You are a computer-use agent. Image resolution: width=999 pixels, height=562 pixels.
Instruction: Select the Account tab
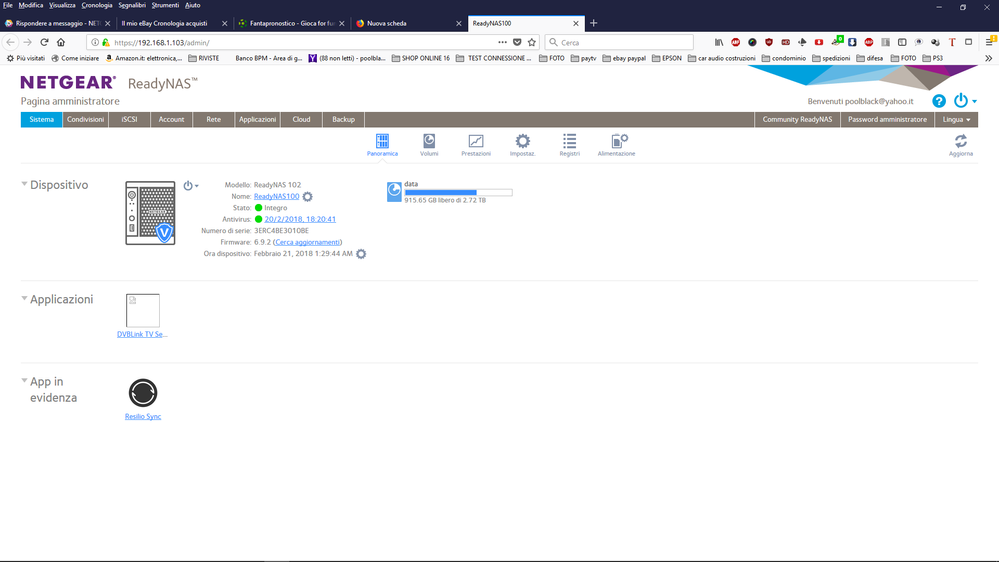171,119
